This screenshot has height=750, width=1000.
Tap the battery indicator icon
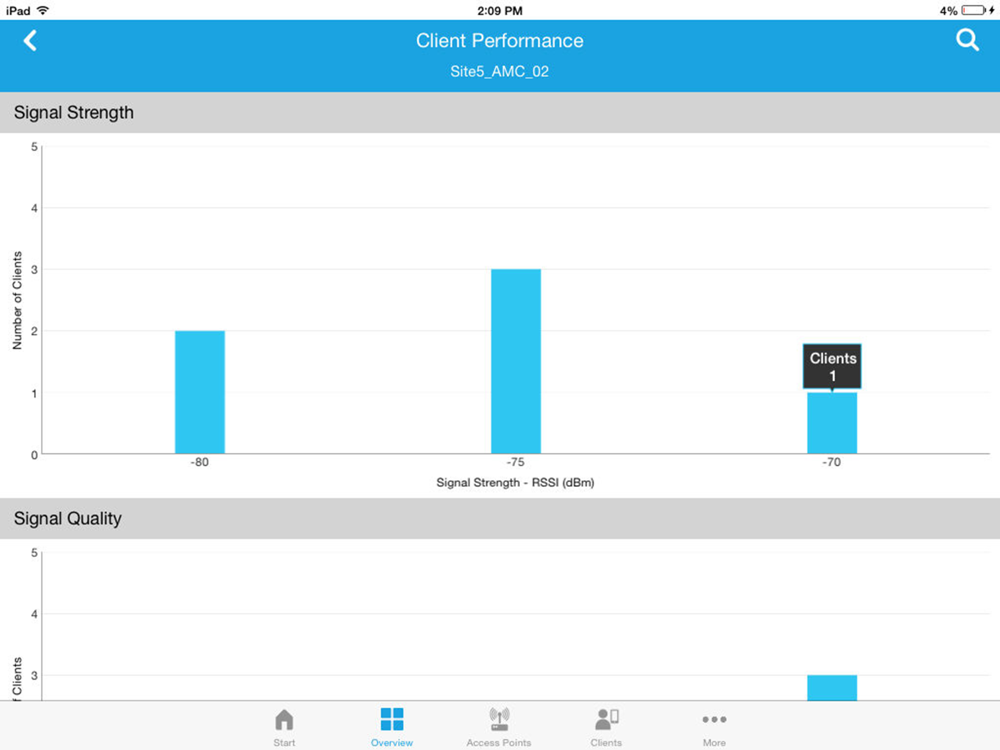pos(974,10)
